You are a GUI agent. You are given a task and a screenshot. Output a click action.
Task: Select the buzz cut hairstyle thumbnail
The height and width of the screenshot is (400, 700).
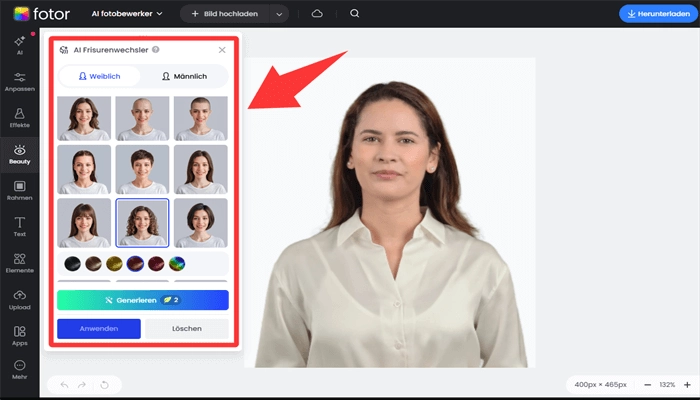[200, 118]
